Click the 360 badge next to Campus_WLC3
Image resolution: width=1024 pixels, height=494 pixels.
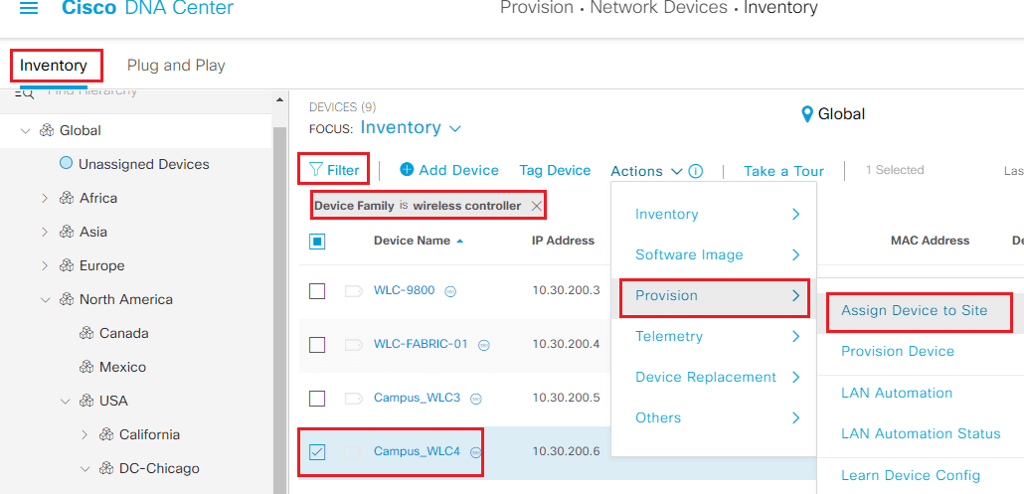tap(476, 399)
